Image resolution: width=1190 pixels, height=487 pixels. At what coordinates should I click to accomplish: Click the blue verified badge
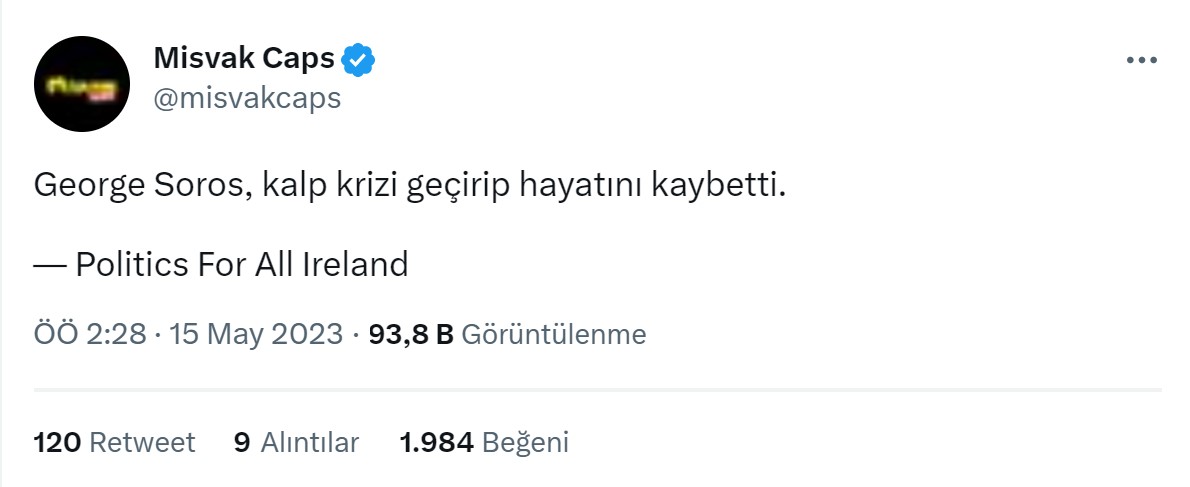[358, 60]
